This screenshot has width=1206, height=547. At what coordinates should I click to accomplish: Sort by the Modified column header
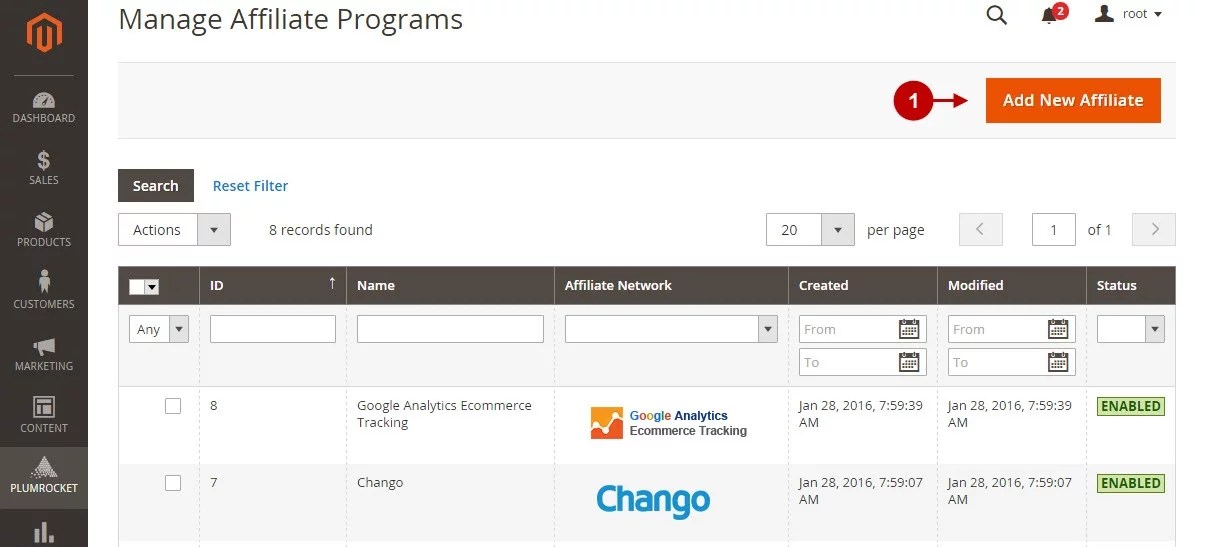coord(975,285)
